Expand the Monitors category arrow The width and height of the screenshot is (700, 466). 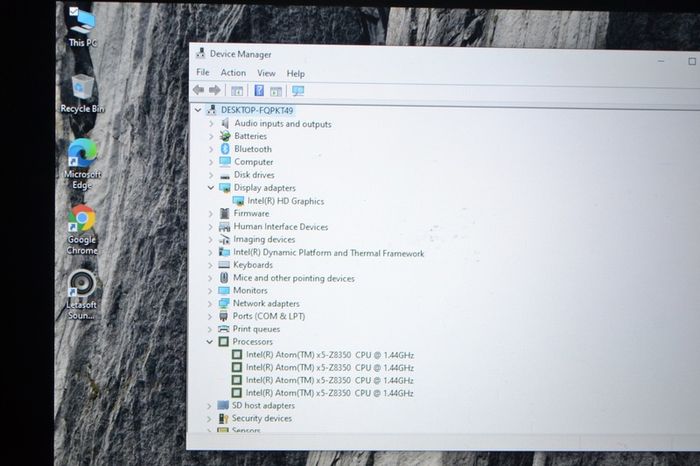click(x=210, y=291)
